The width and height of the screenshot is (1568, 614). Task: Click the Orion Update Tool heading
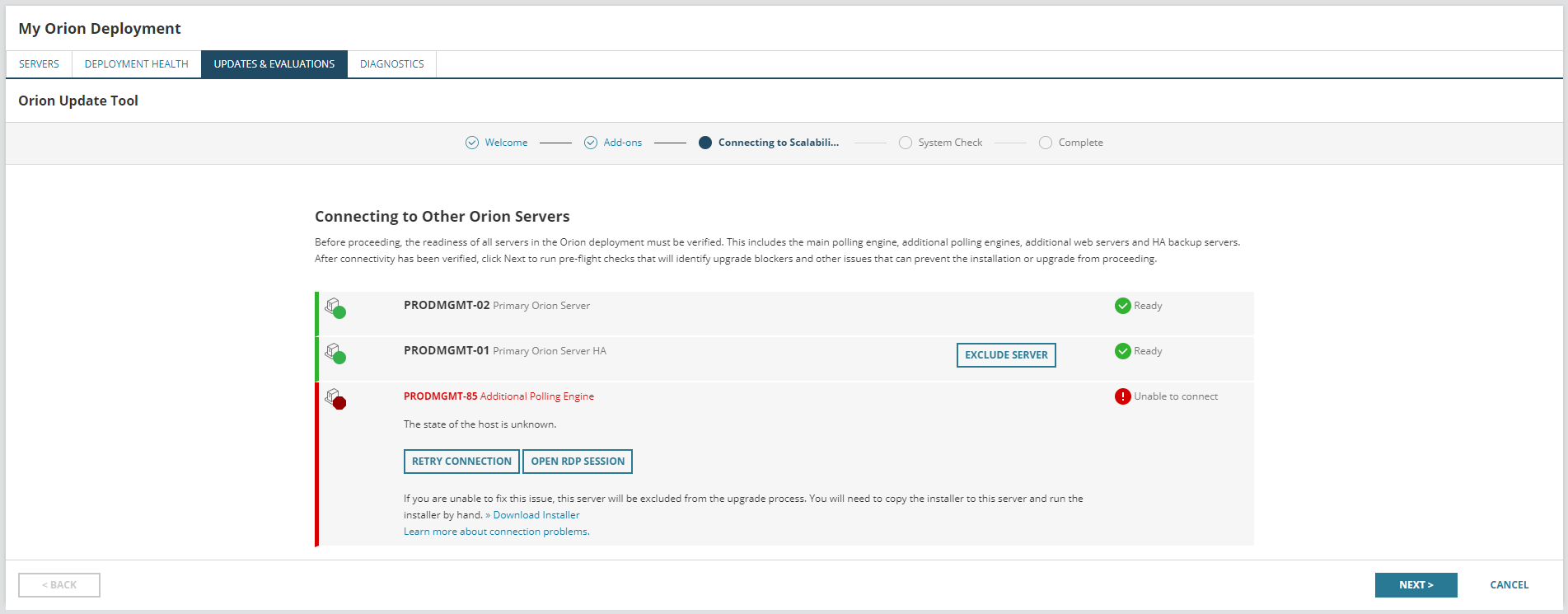point(78,101)
